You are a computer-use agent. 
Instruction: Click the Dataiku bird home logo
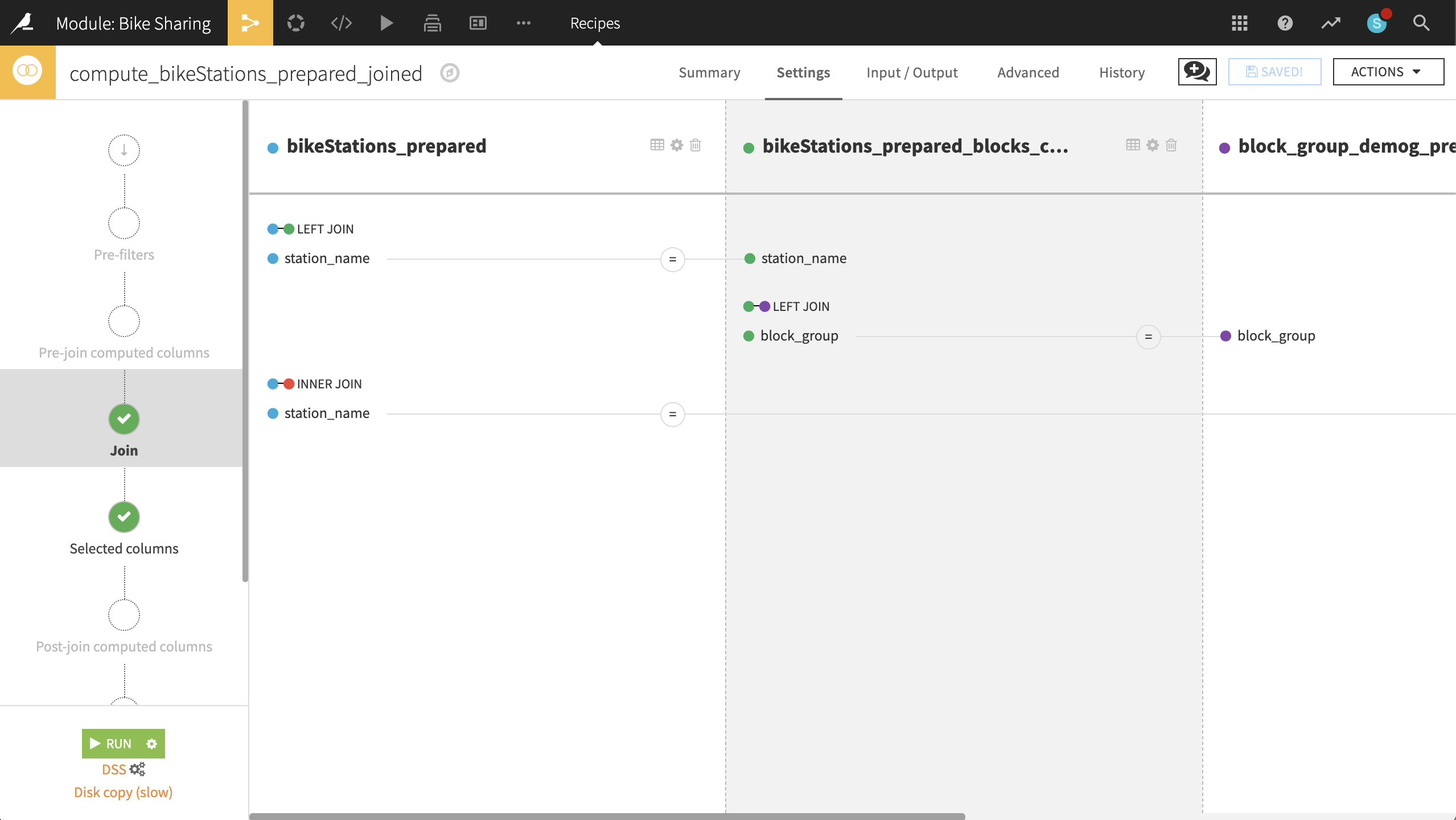pos(23,23)
